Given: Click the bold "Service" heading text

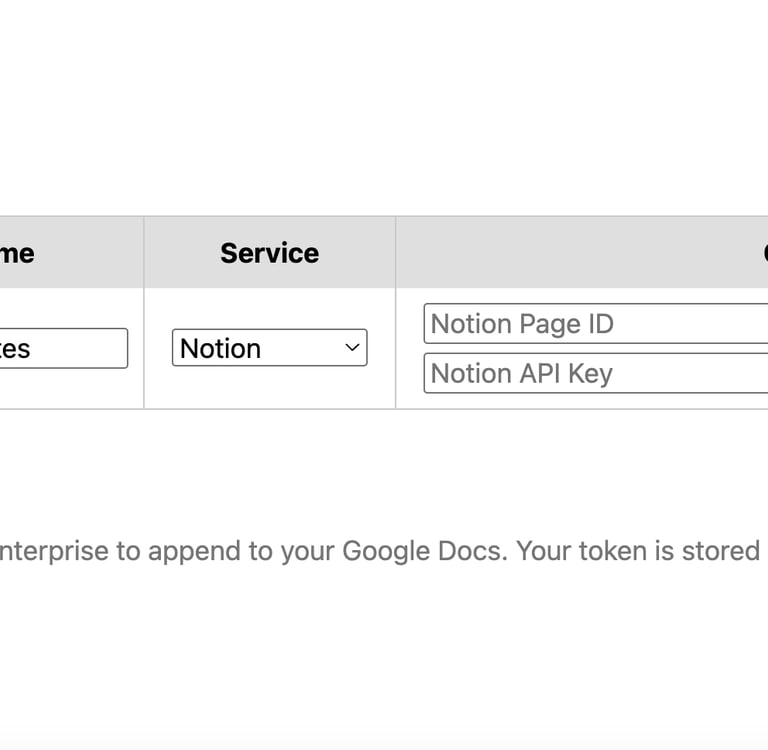Looking at the screenshot, I should pos(269,253).
